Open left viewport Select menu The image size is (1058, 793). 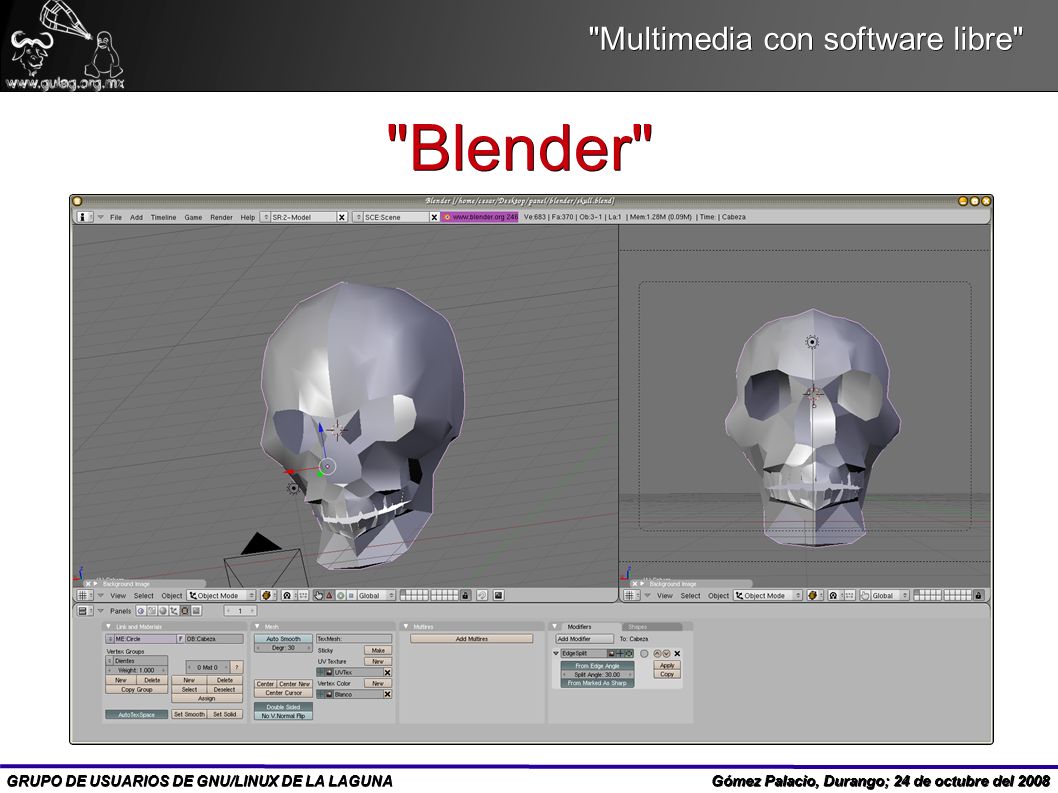pyautogui.click(x=144, y=596)
